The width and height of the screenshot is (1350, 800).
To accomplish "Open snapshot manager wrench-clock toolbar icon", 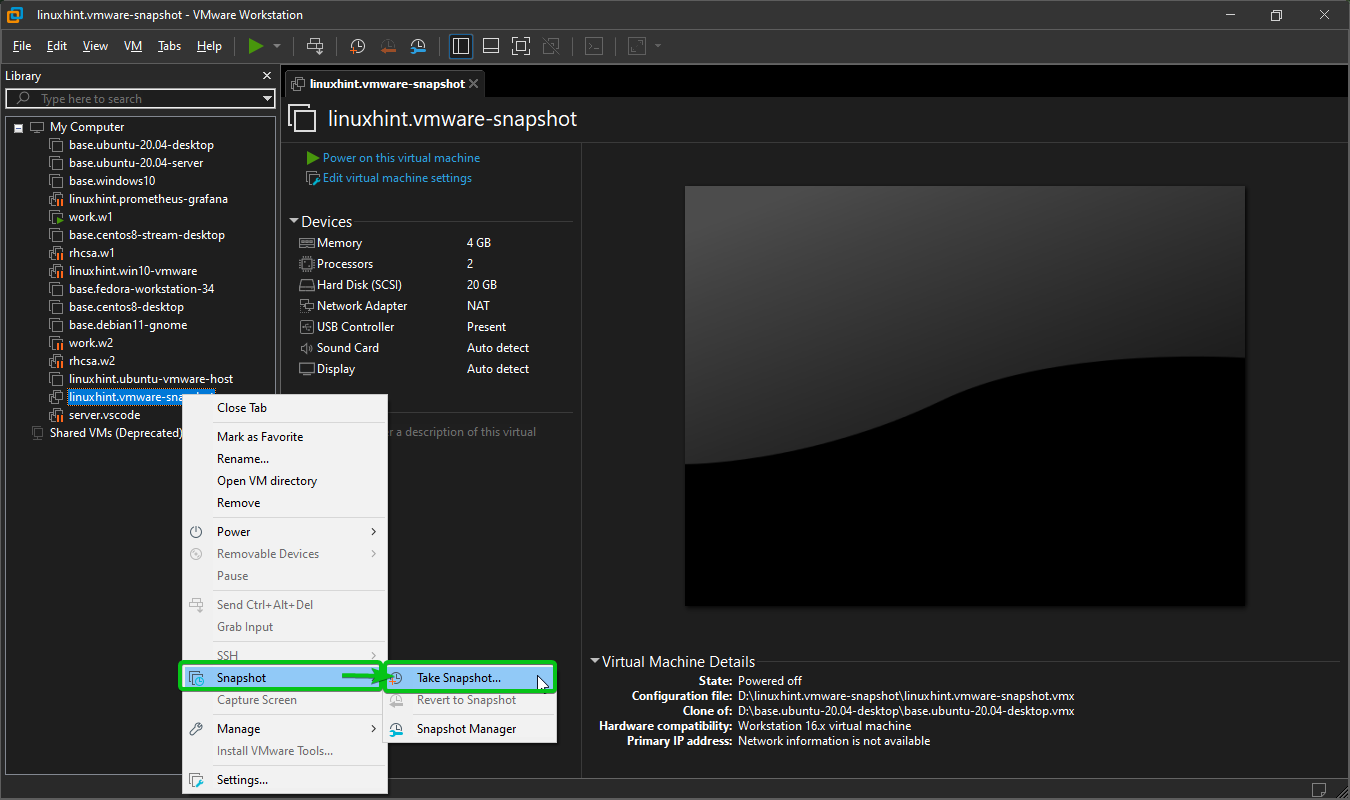I will [x=419, y=46].
